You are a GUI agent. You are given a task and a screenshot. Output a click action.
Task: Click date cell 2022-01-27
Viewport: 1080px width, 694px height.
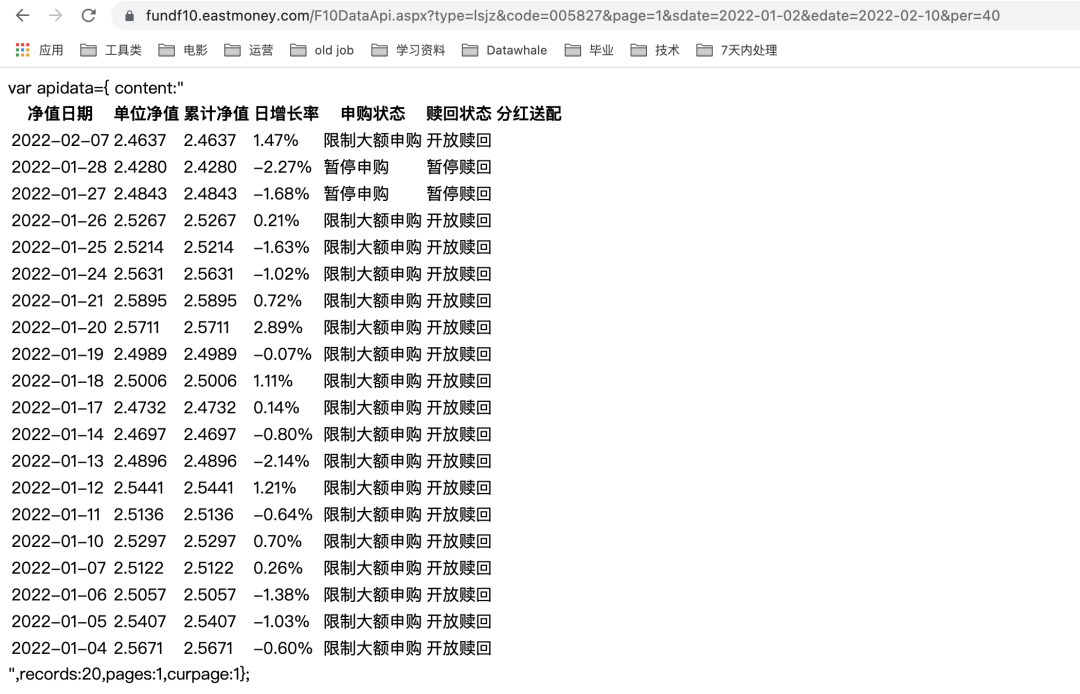(x=59, y=194)
